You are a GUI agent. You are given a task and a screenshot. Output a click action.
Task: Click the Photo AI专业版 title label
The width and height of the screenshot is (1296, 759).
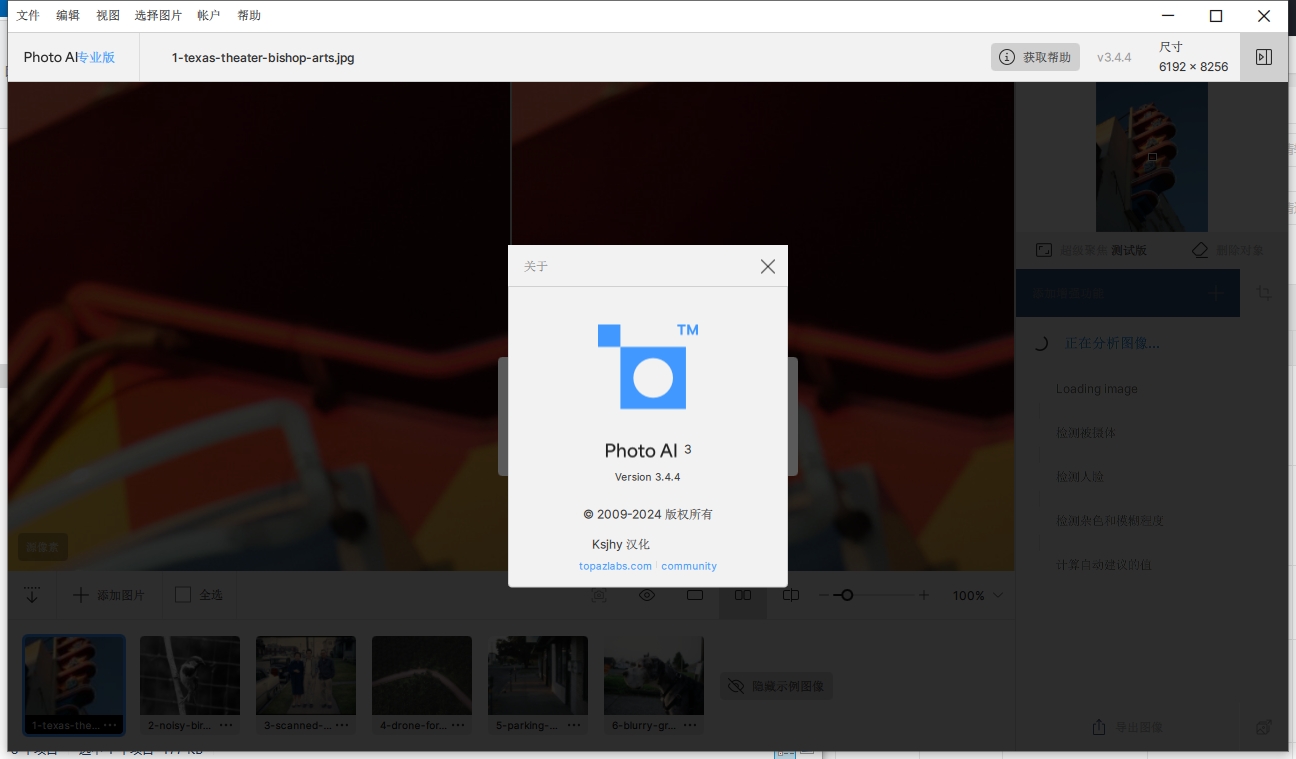[69, 57]
